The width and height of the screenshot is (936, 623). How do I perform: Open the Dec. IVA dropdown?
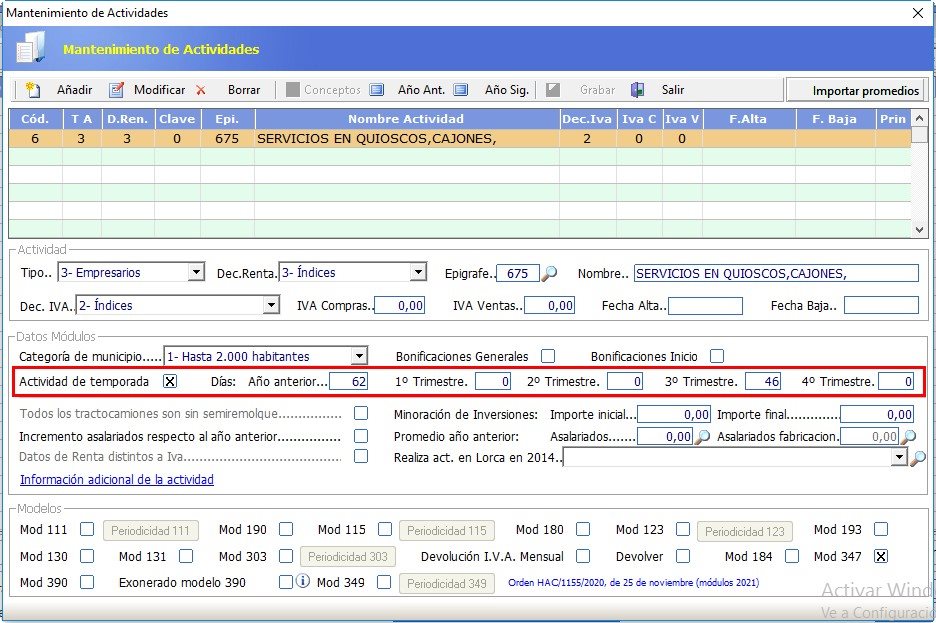click(270, 305)
